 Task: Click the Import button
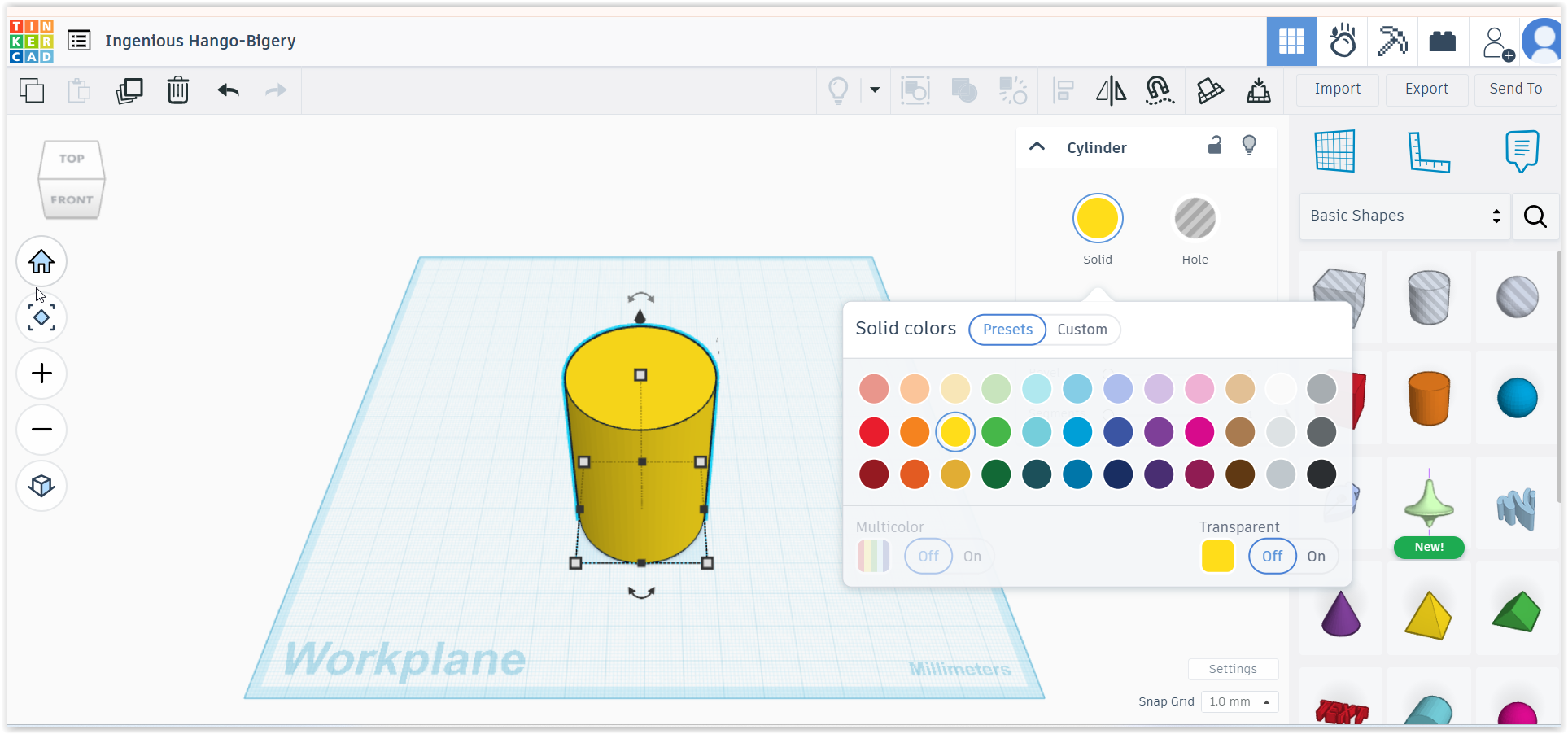tap(1337, 89)
